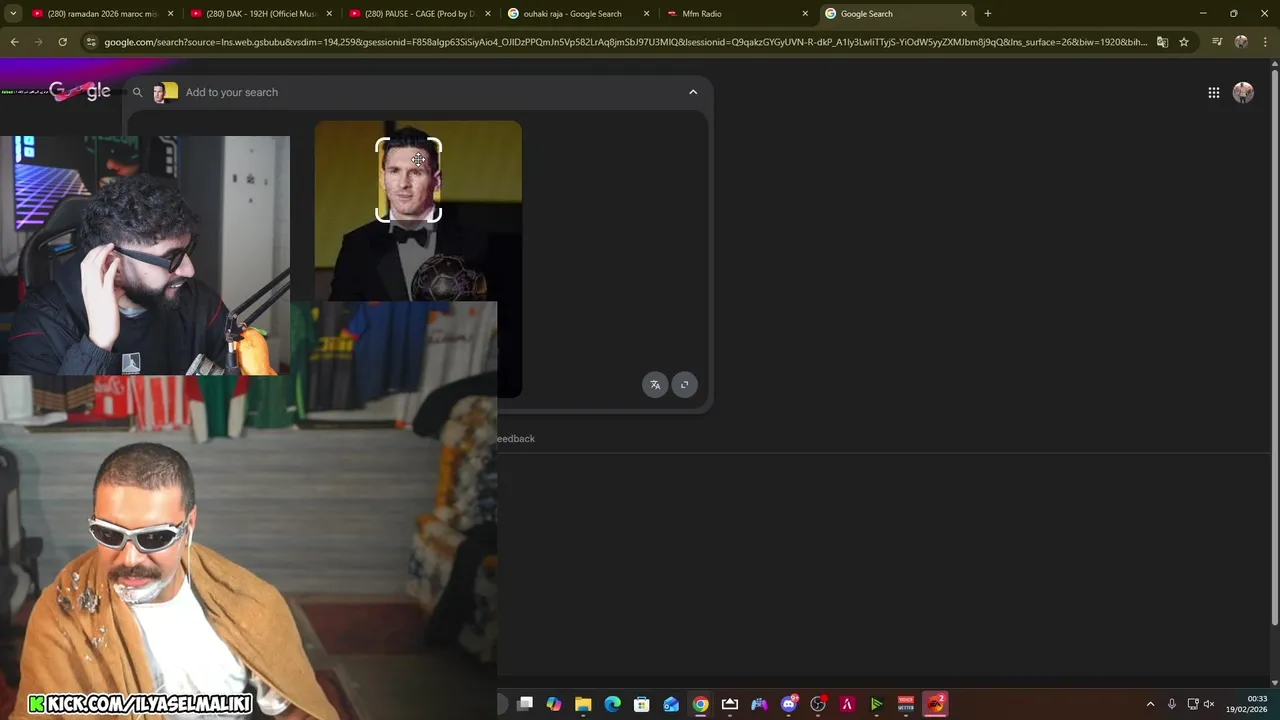View site information icon in address bar
The image size is (1280, 720).
click(91, 42)
